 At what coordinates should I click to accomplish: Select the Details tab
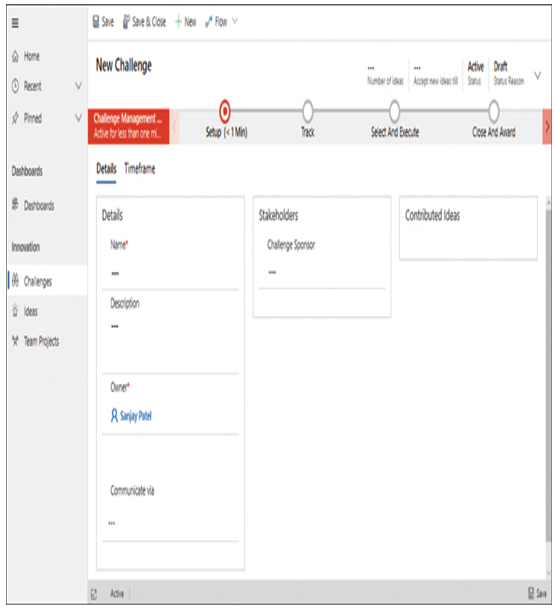(x=106, y=169)
